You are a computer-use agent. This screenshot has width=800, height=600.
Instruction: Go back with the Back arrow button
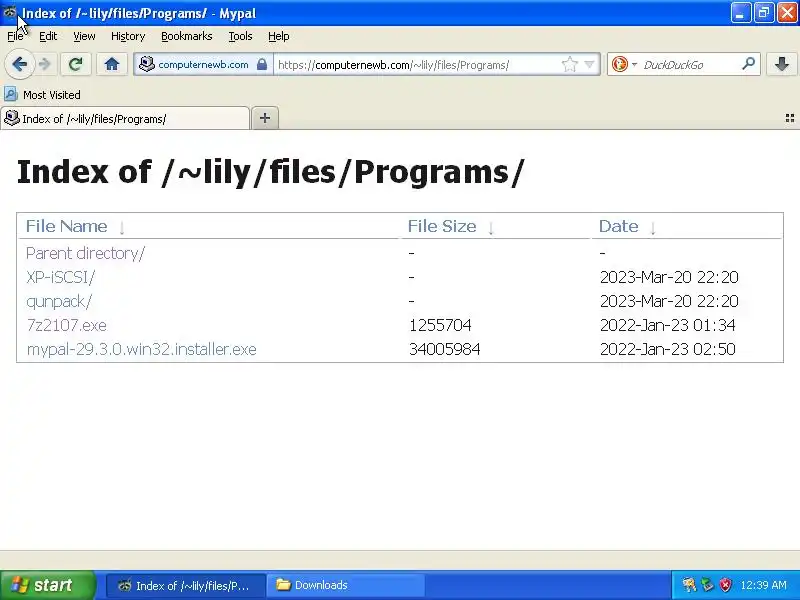pos(20,64)
